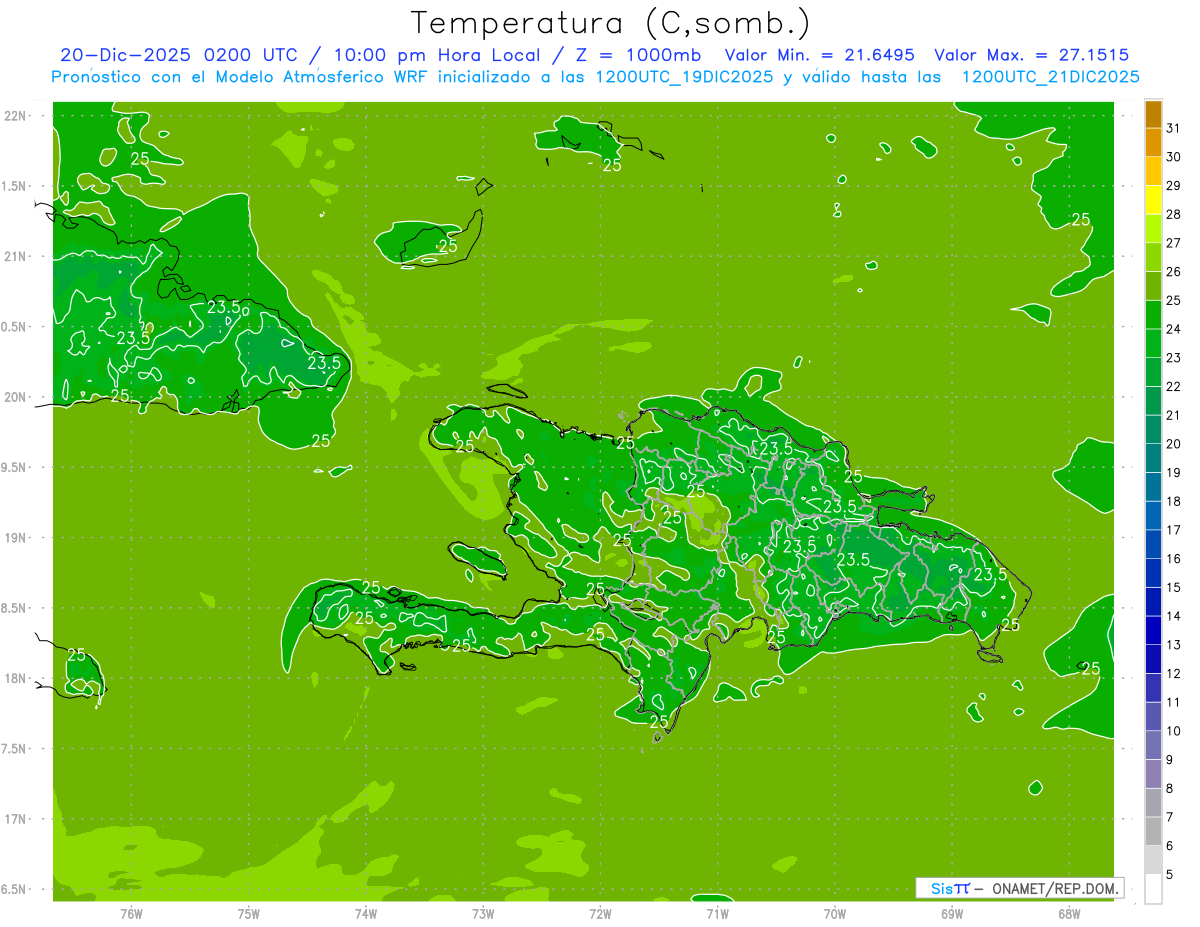The height and width of the screenshot is (927, 1200).
Task: Click the white swatch below 5
Action: [1153, 889]
